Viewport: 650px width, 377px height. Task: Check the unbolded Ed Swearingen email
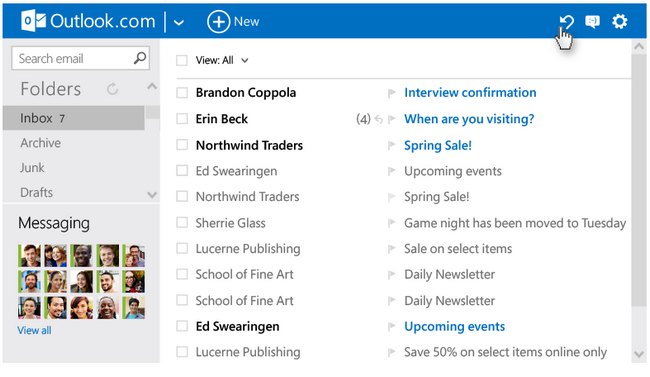182,171
